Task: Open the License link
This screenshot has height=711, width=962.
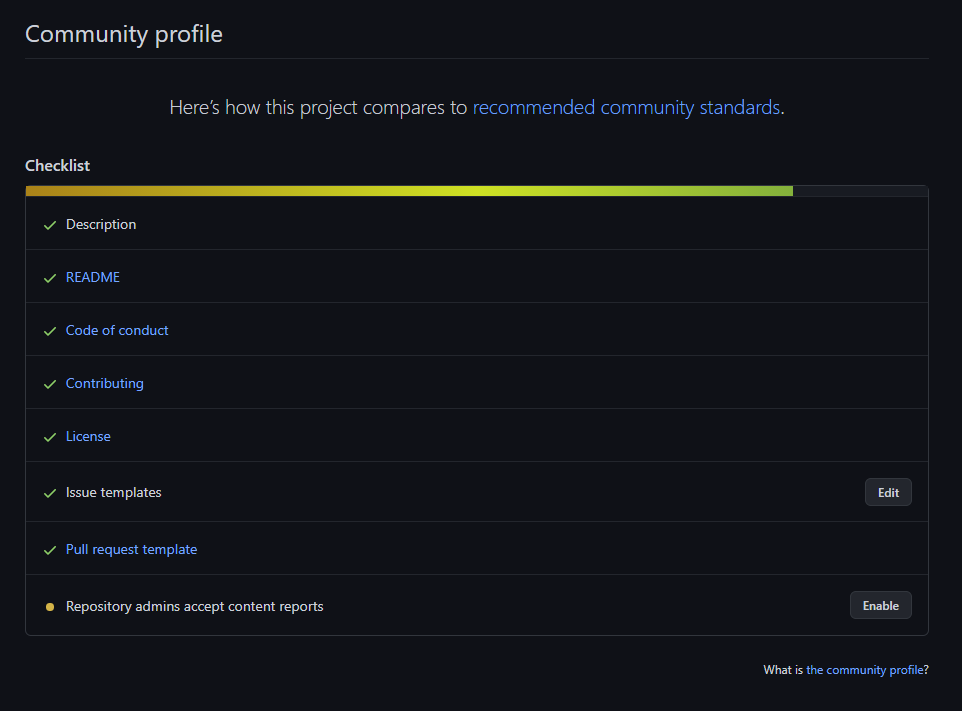Action: click(x=88, y=436)
